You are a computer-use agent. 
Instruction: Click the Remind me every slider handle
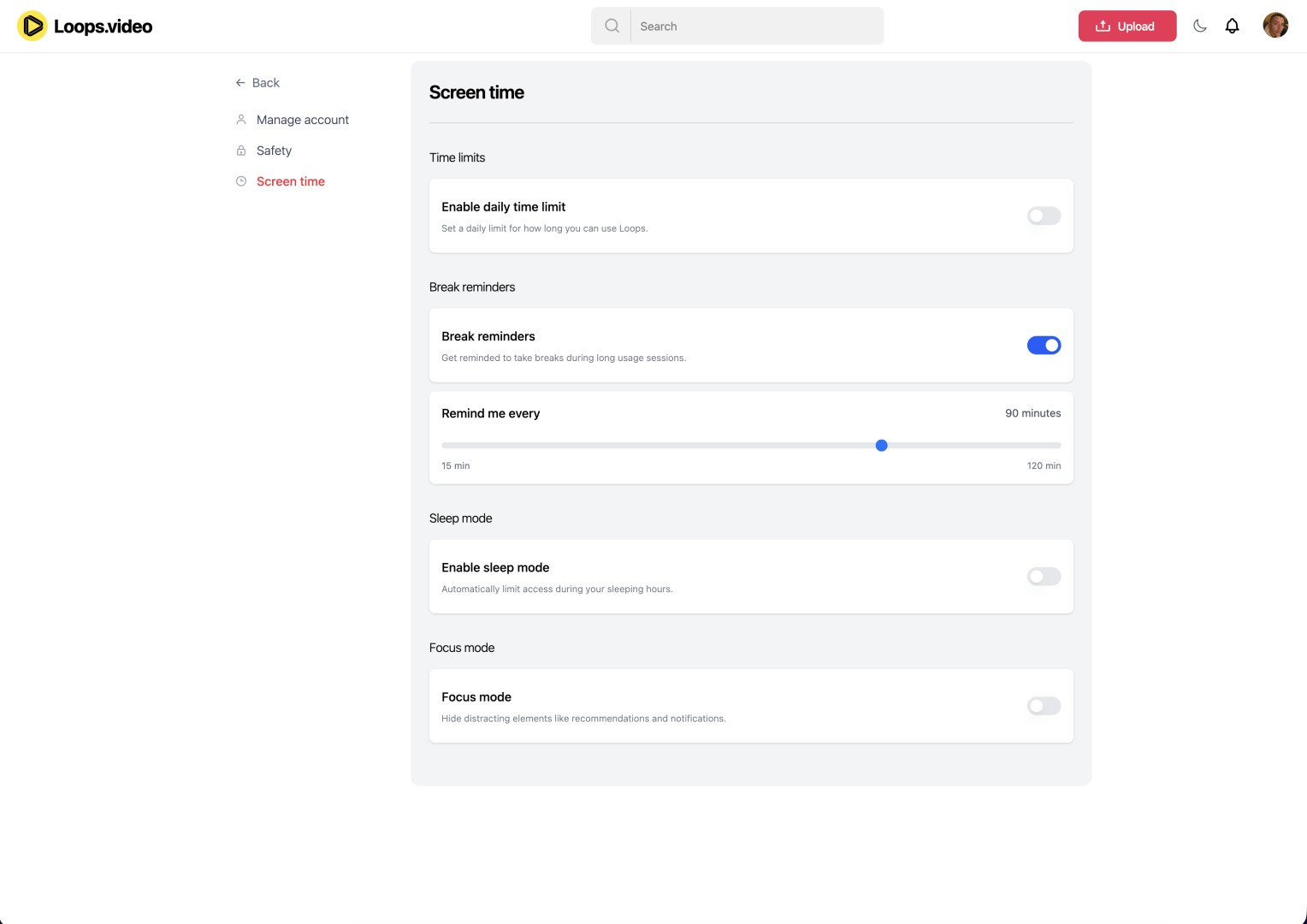tap(881, 446)
